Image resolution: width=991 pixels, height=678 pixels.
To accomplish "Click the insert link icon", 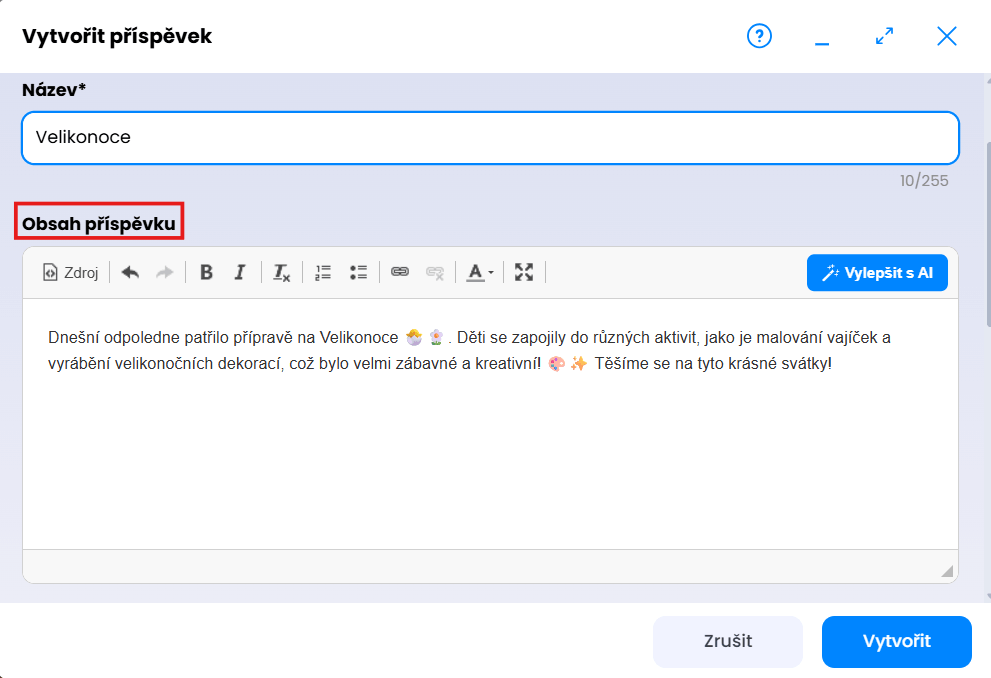I will (400, 272).
